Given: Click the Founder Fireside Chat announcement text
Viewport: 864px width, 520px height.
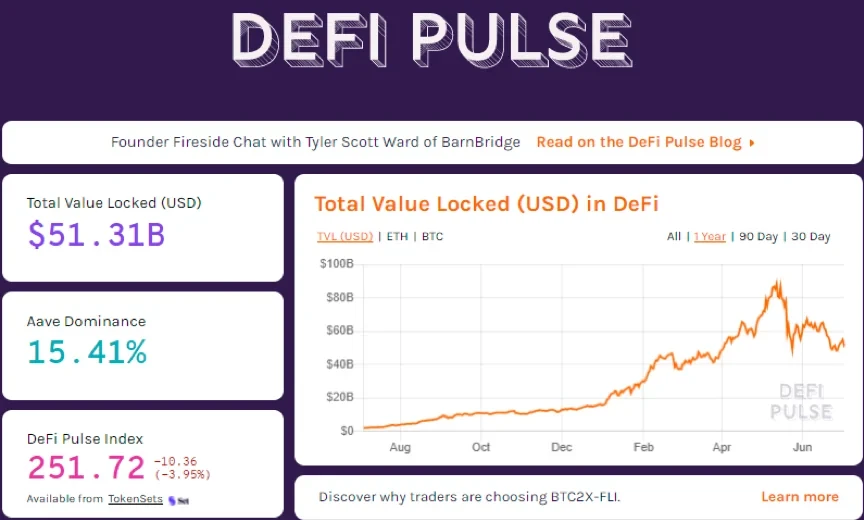Looking at the screenshot, I should tap(316, 142).
